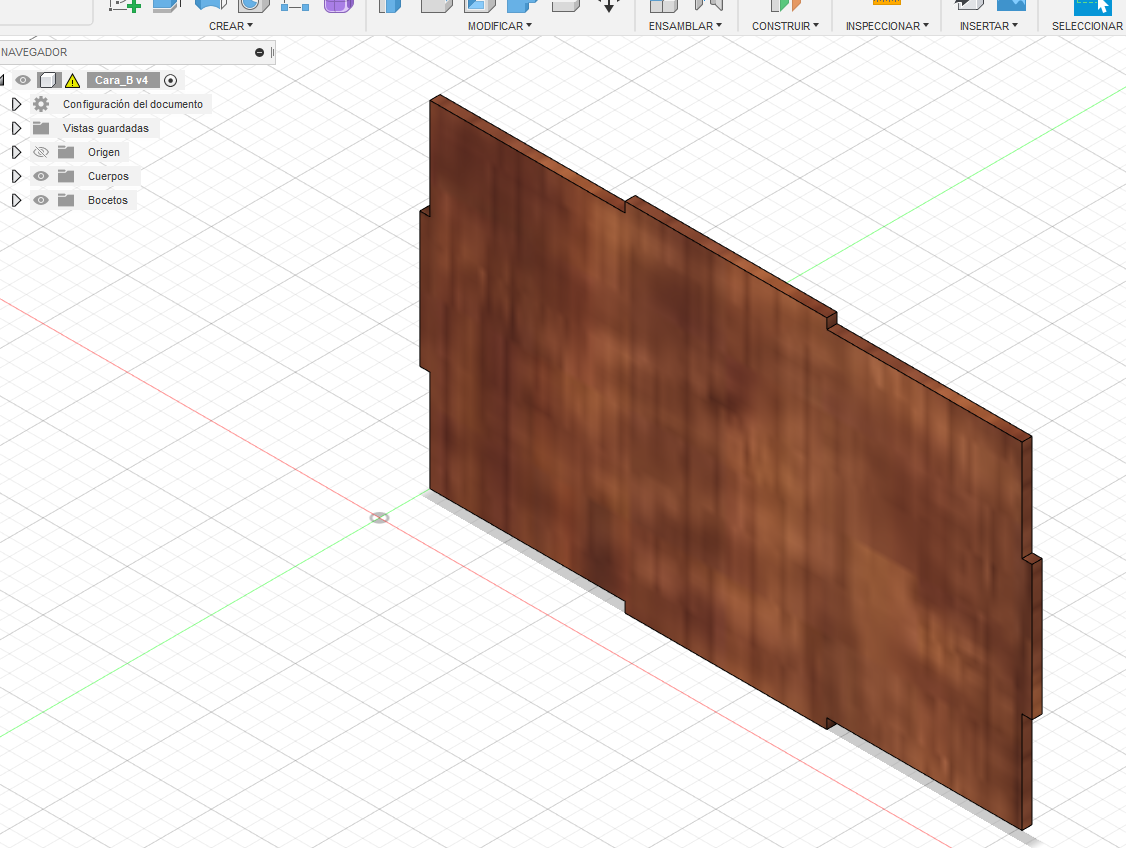This screenshot has height=848, width=1126.
Task: Collapse the Navegador panel with minus icon
Action: 259,52
